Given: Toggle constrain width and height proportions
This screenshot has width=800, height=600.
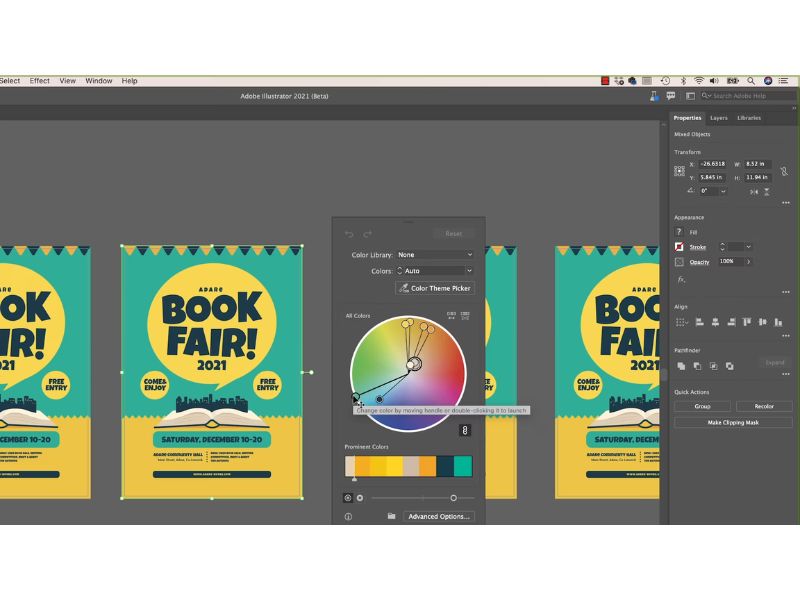Looking at the screenshot, I should click(x=784, y=171).
